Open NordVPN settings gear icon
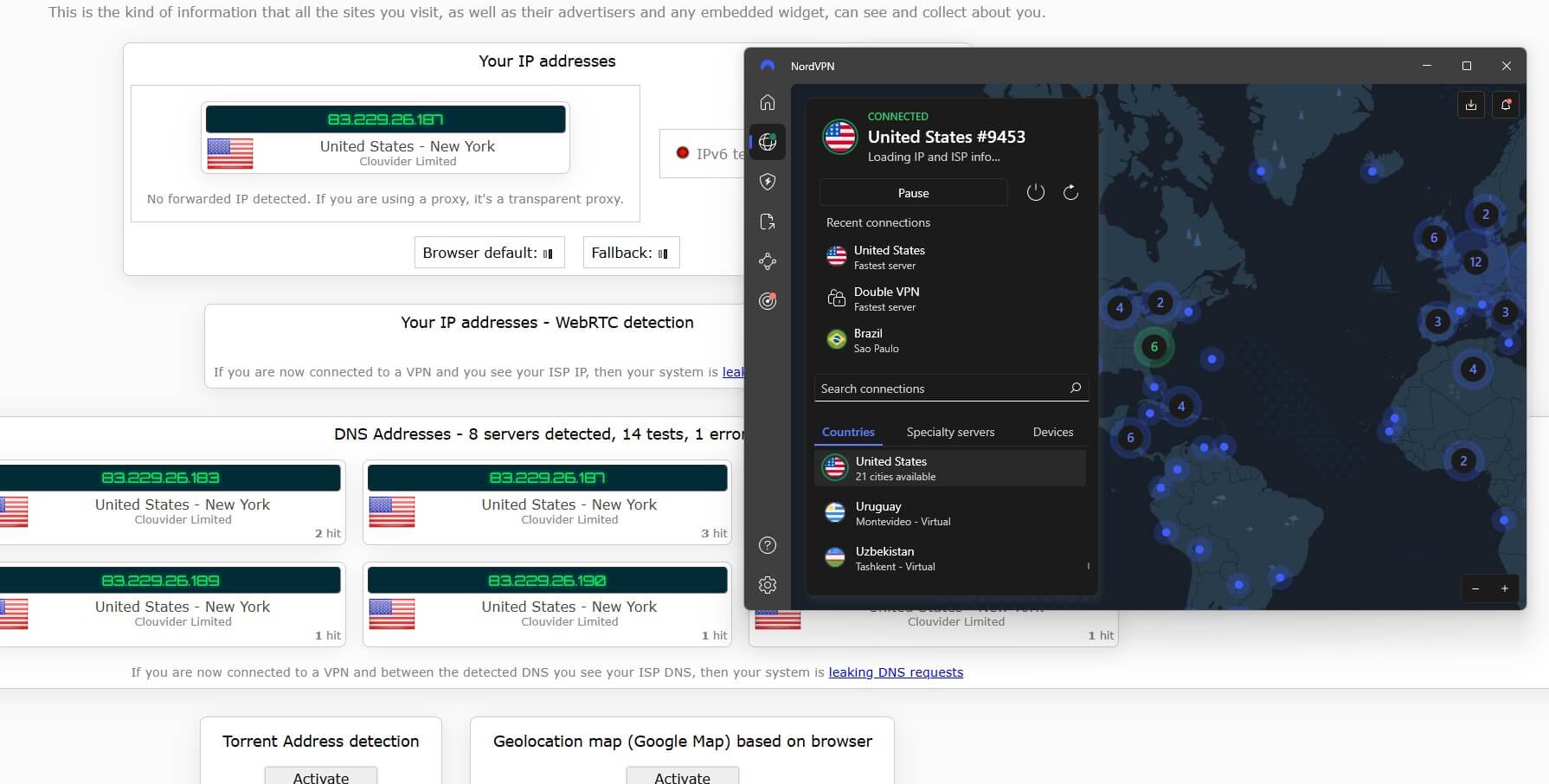1549x784 pixels. (768, 585)
